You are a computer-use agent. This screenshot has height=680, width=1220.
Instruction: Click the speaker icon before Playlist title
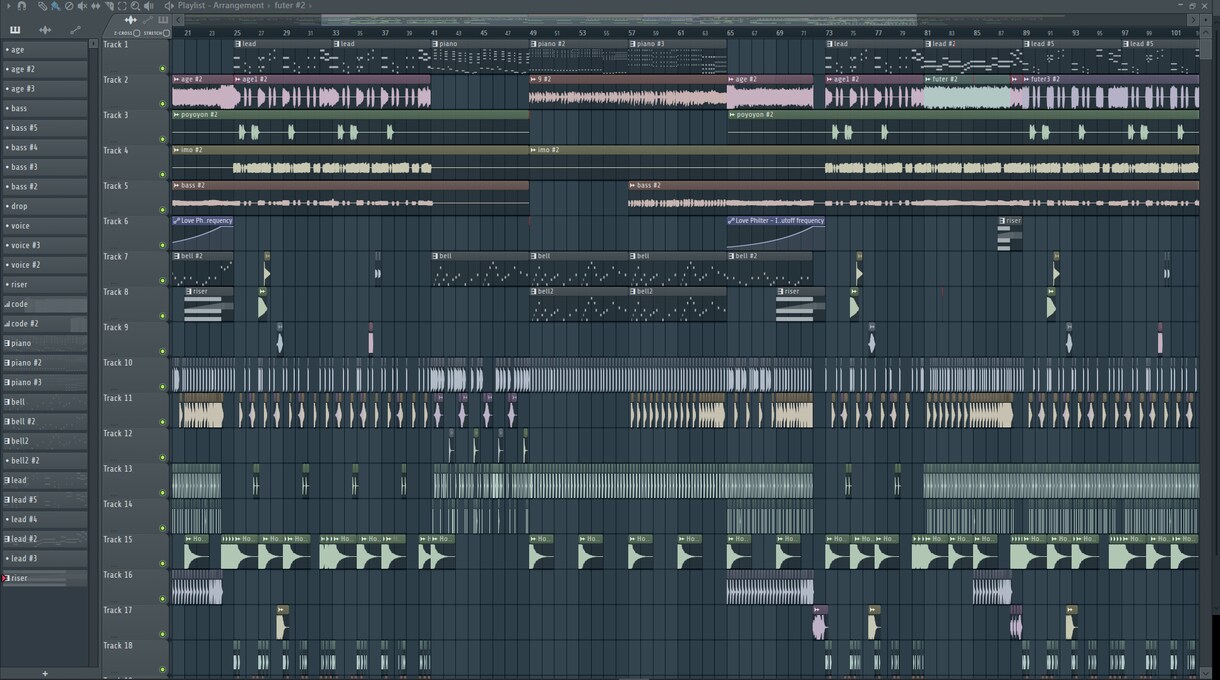pos(169,6)
